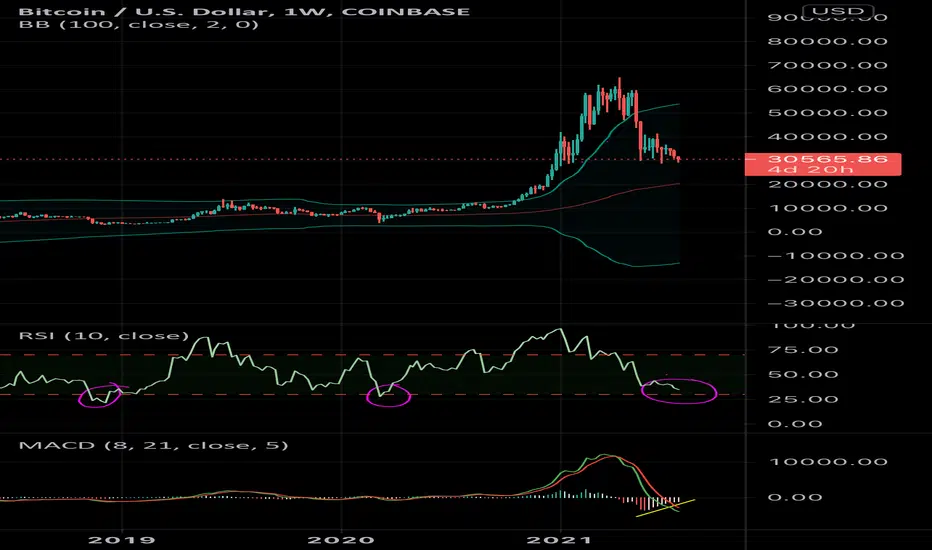This screenshot has height=550, width=932.
Task: Select the RSI (10, close) indicator label
Action: (103, 336)
